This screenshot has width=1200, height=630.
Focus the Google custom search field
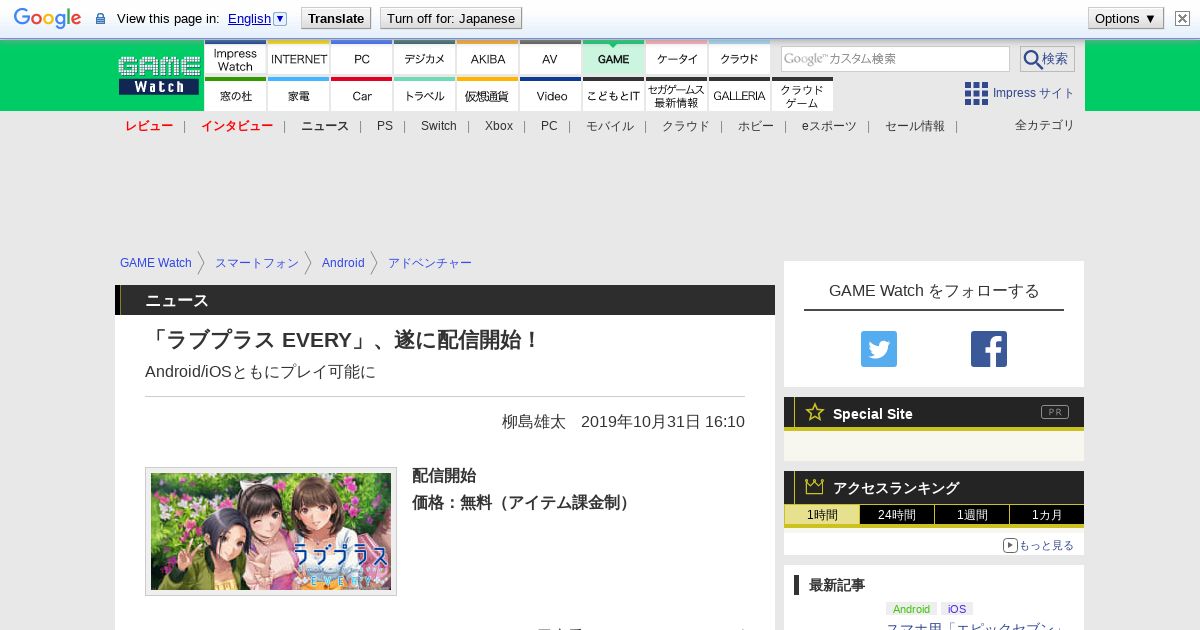(x=895, y=59)
